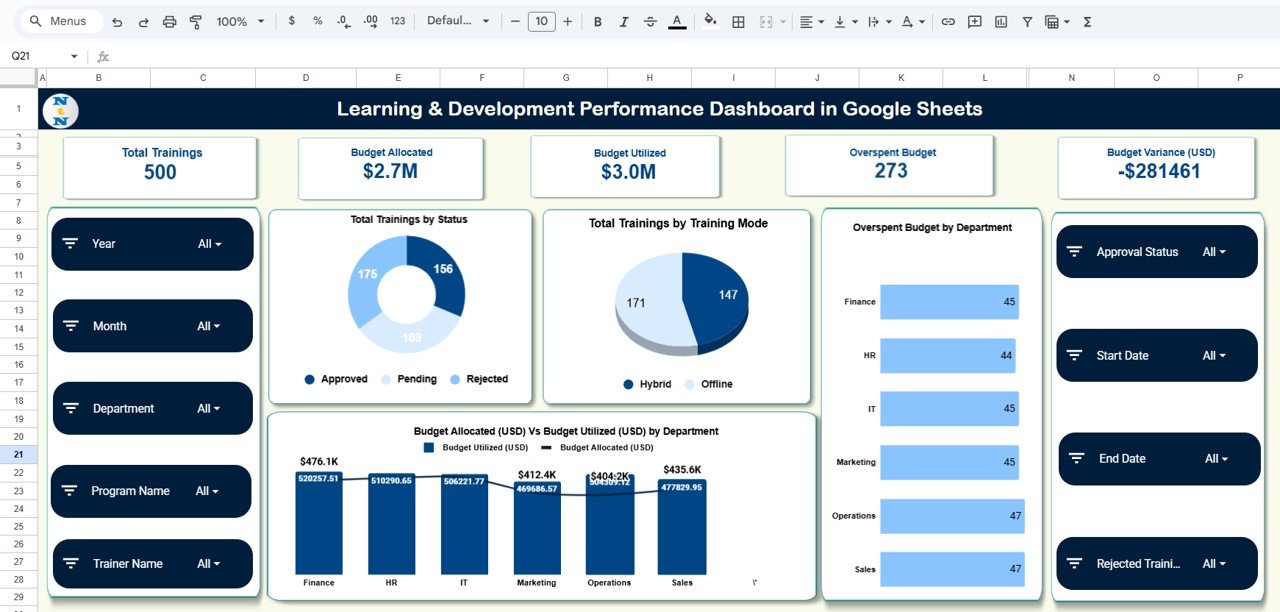The image size is (1280, 612).
Task: Click the Print icon
Action: [x=170, y=21]
